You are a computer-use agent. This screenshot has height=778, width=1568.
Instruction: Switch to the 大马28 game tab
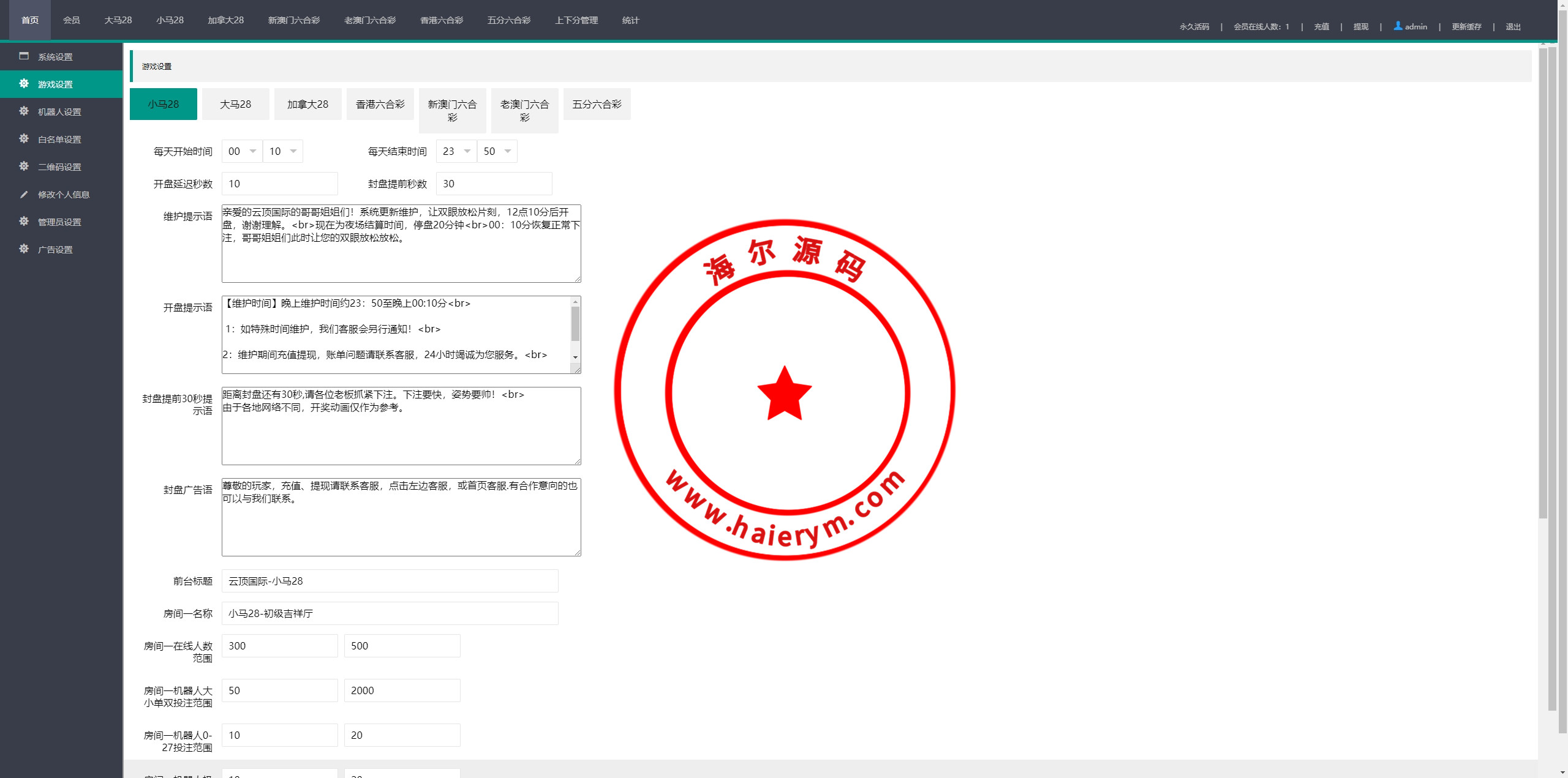236,104
